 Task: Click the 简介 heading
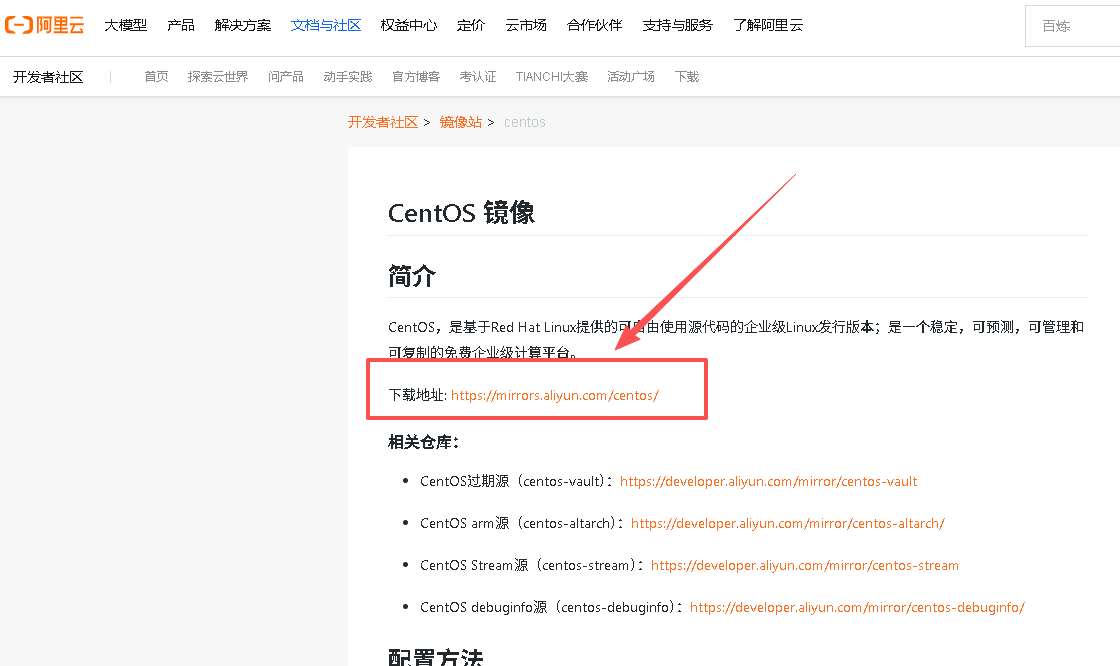click(411, 275)
